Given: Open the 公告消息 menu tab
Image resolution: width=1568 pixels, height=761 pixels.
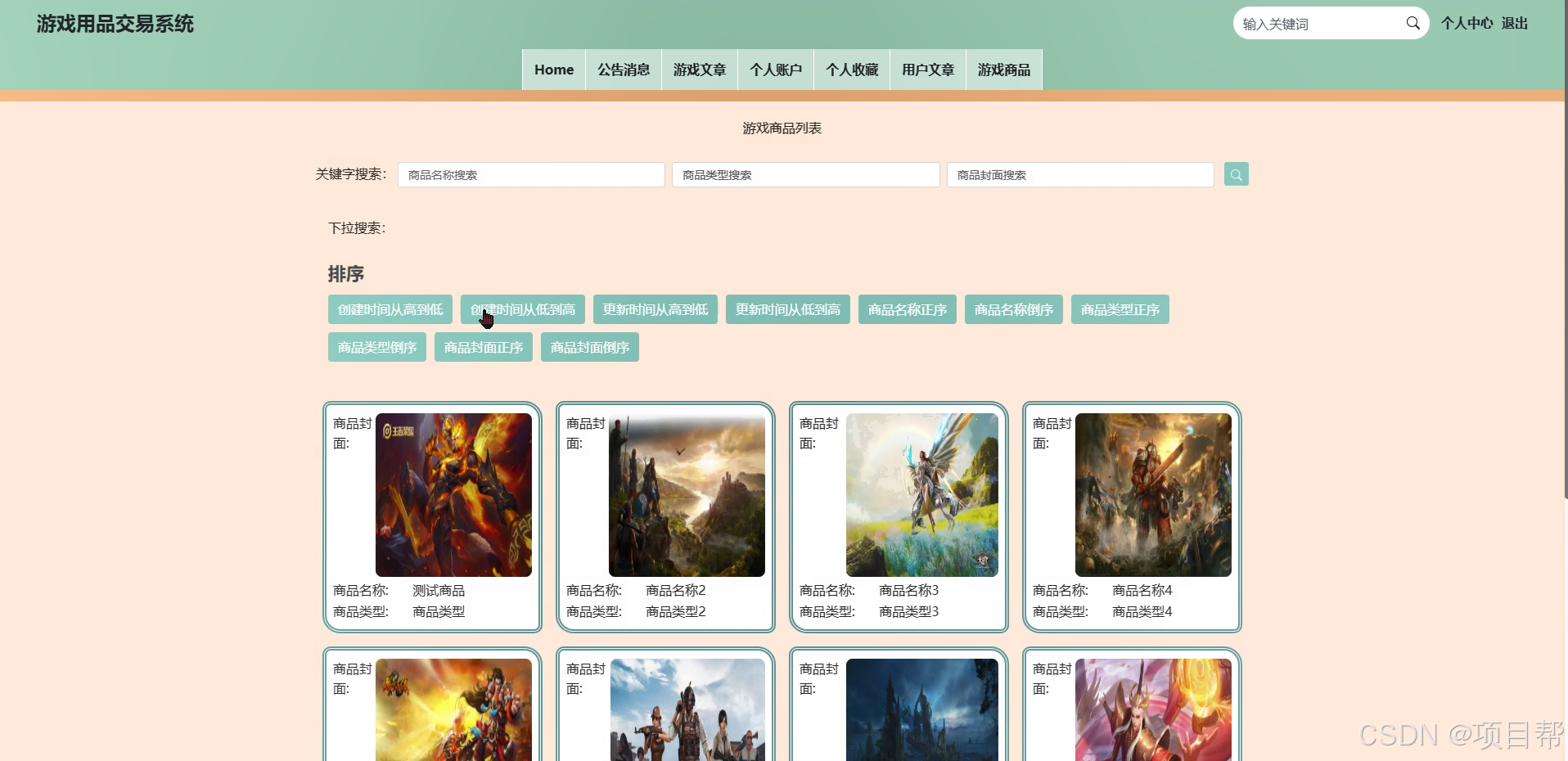Looking at the screenshot, I should tap(624, 70).
